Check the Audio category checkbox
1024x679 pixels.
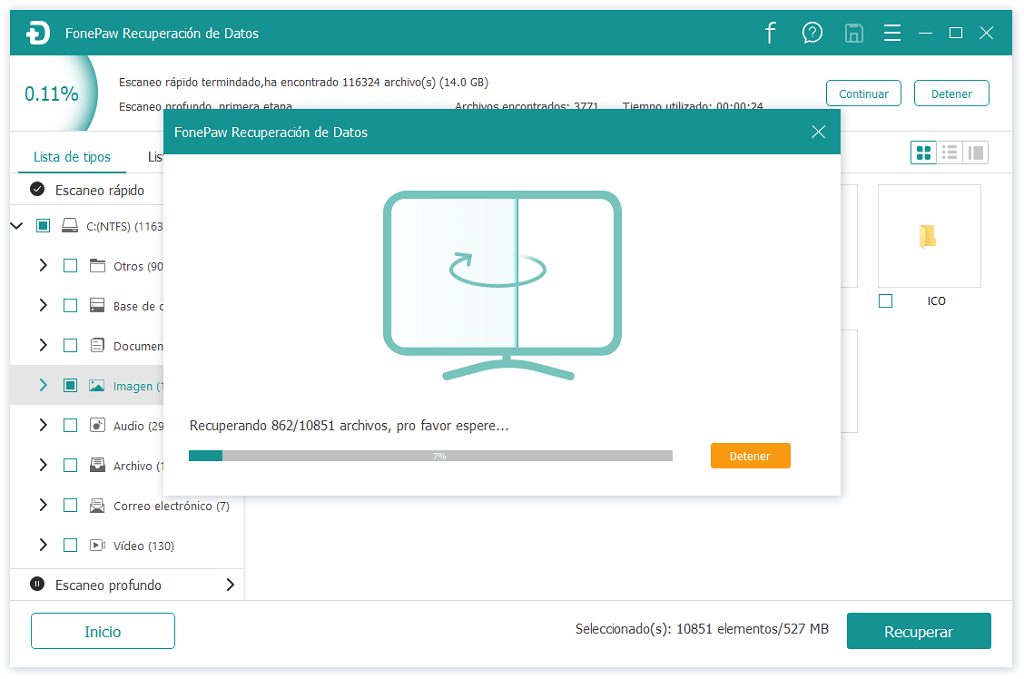coord(70,425)
